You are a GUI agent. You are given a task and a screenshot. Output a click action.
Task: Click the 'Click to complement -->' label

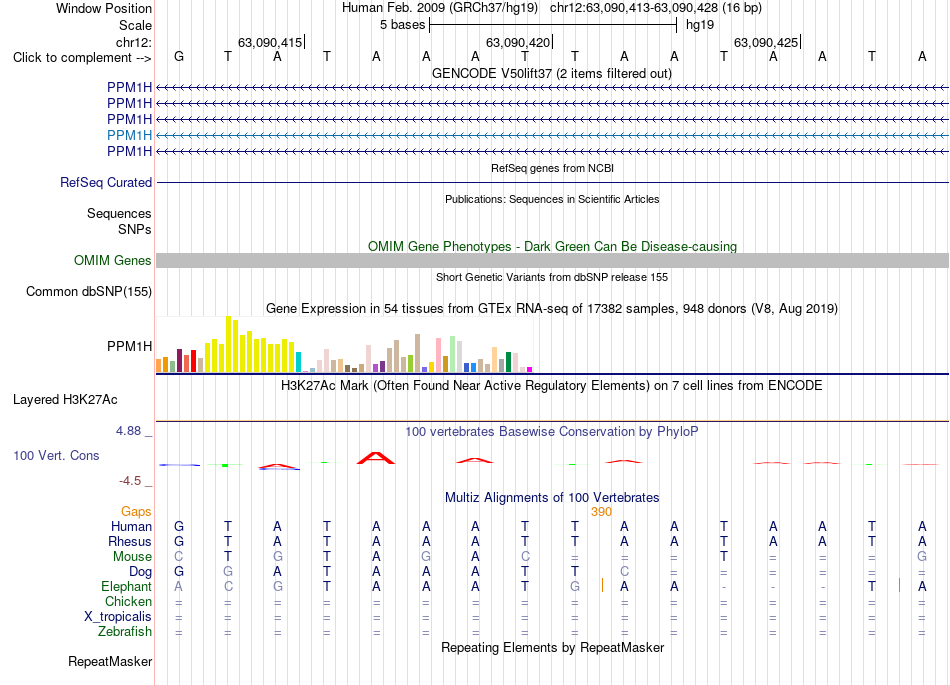[x=82, y=58]
